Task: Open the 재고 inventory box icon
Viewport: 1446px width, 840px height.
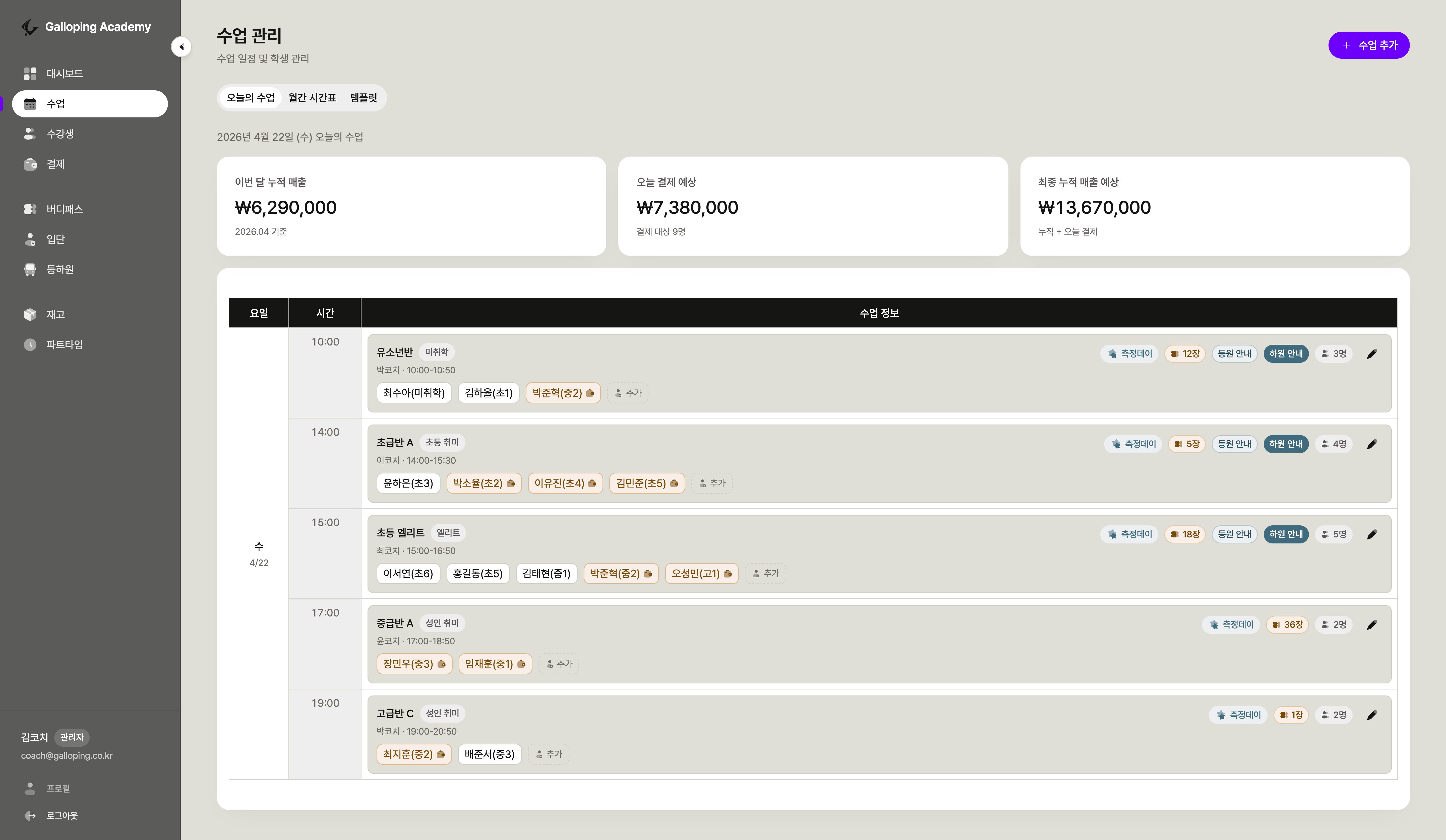Action: 30,314
